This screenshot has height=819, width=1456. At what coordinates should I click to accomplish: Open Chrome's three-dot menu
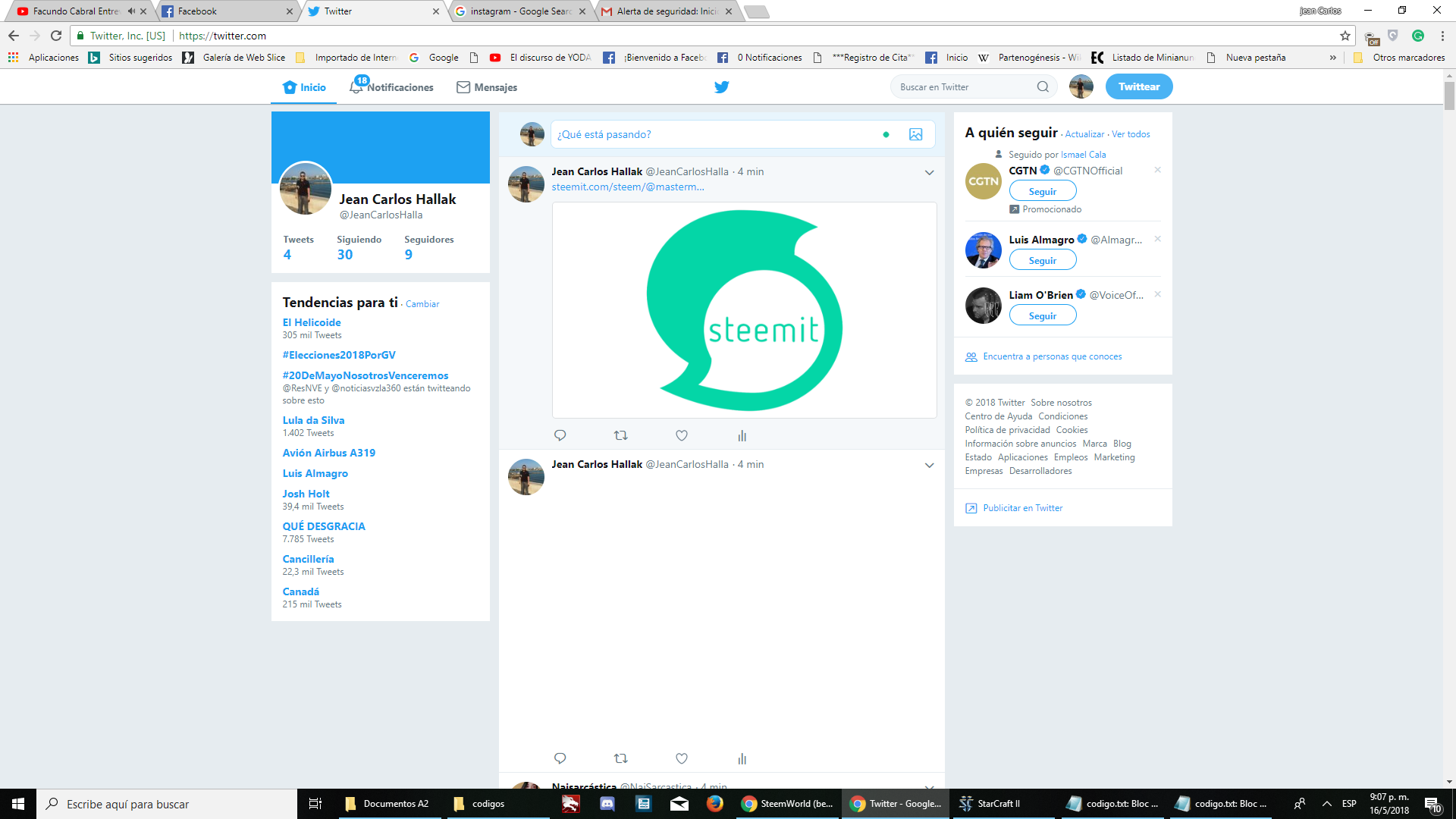pos(1442,36)
